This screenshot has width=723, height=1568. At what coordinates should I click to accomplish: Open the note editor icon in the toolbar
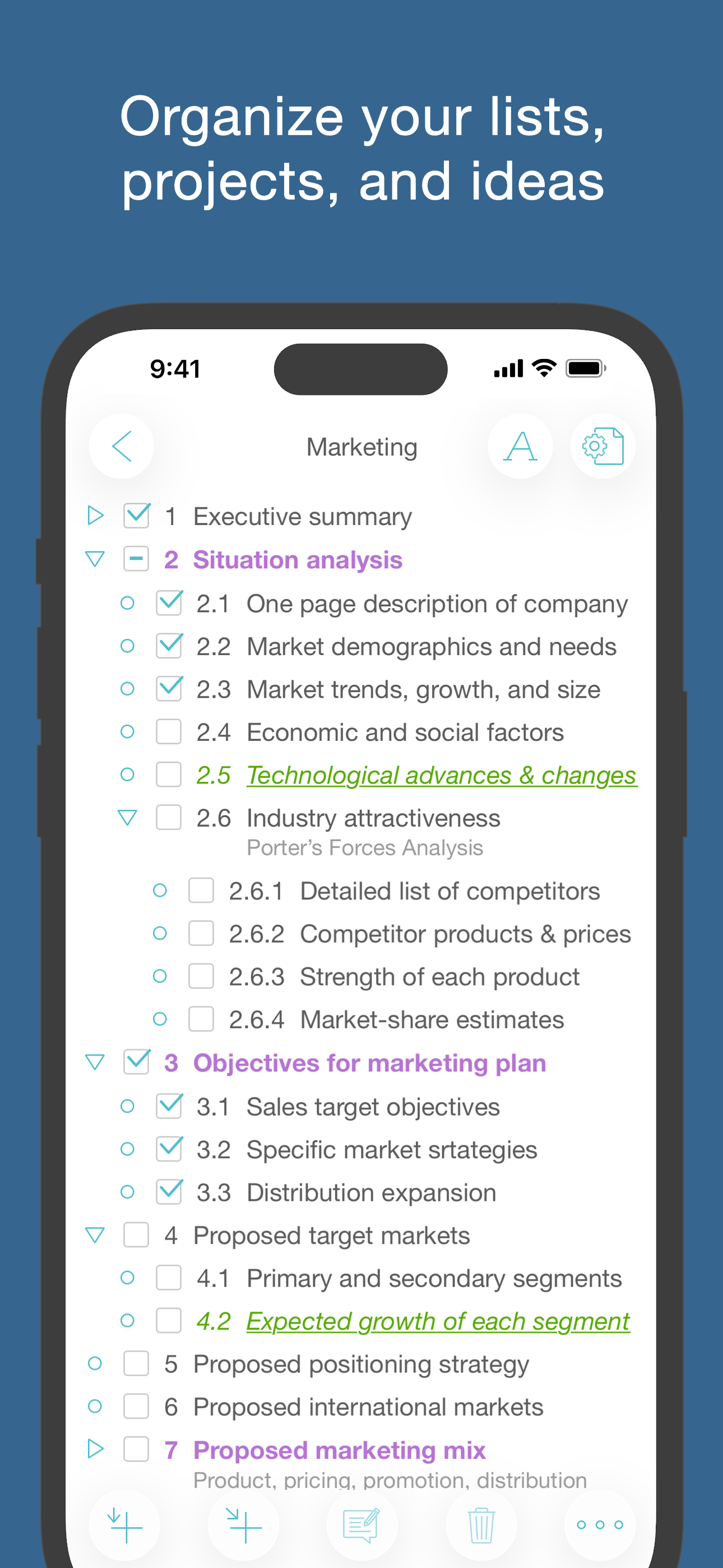(x=361, y=1524)
